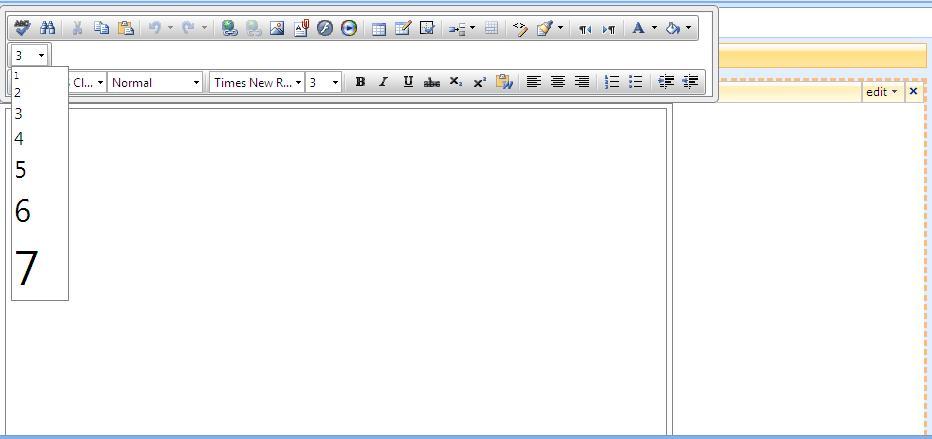Image resolution: width=932 pixels, height=439 pixels.
Task: Open Find and Replace binoculars
Action: pyautogui.click(x=47, y=28)
